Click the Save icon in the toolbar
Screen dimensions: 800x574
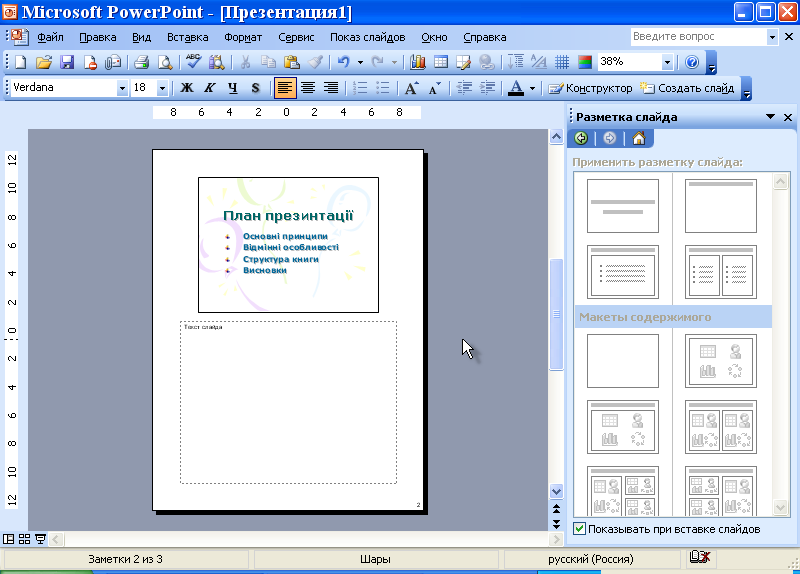pos(67,62)
